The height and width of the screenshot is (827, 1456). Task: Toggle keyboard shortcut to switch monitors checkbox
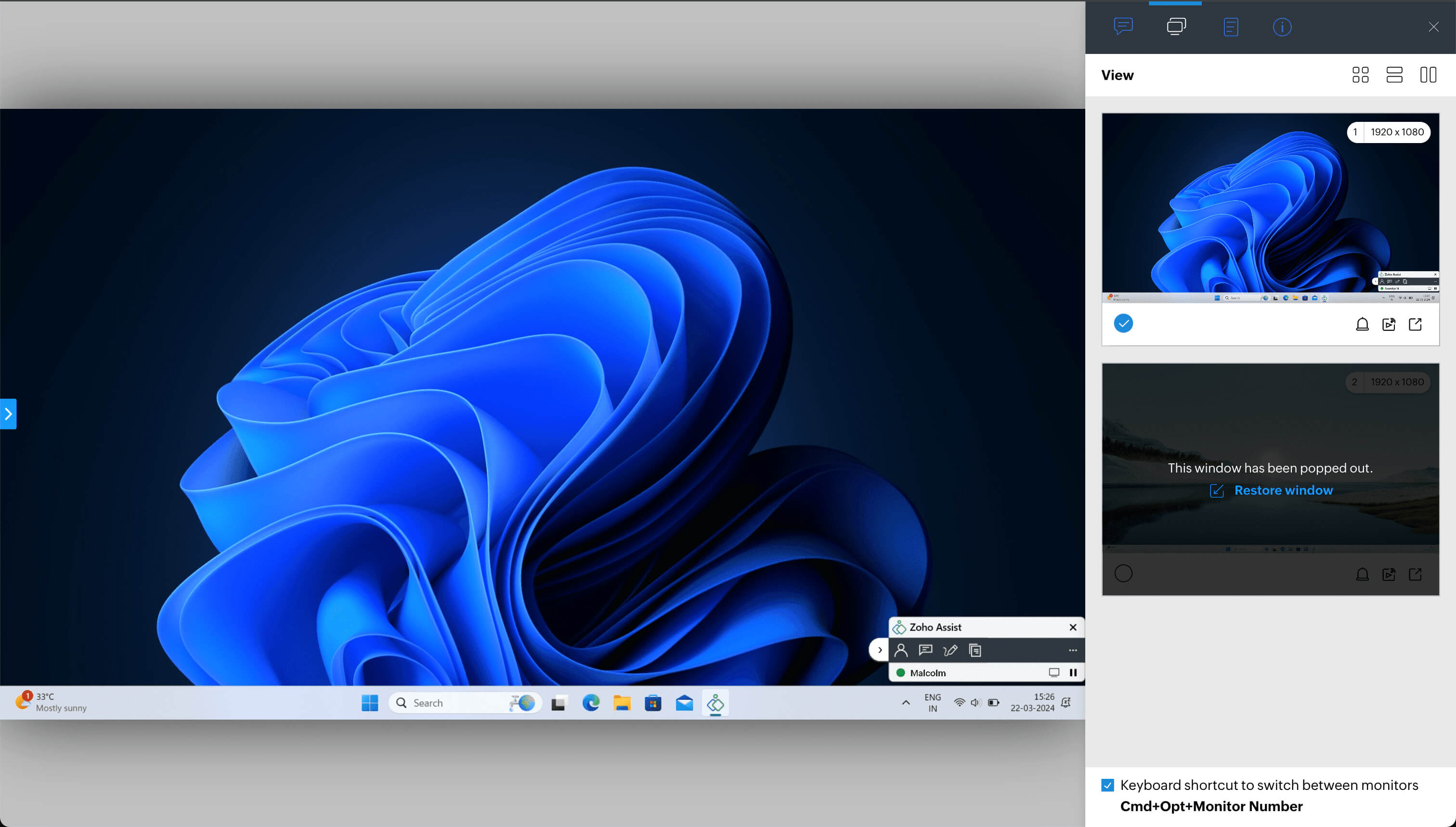1107,785
